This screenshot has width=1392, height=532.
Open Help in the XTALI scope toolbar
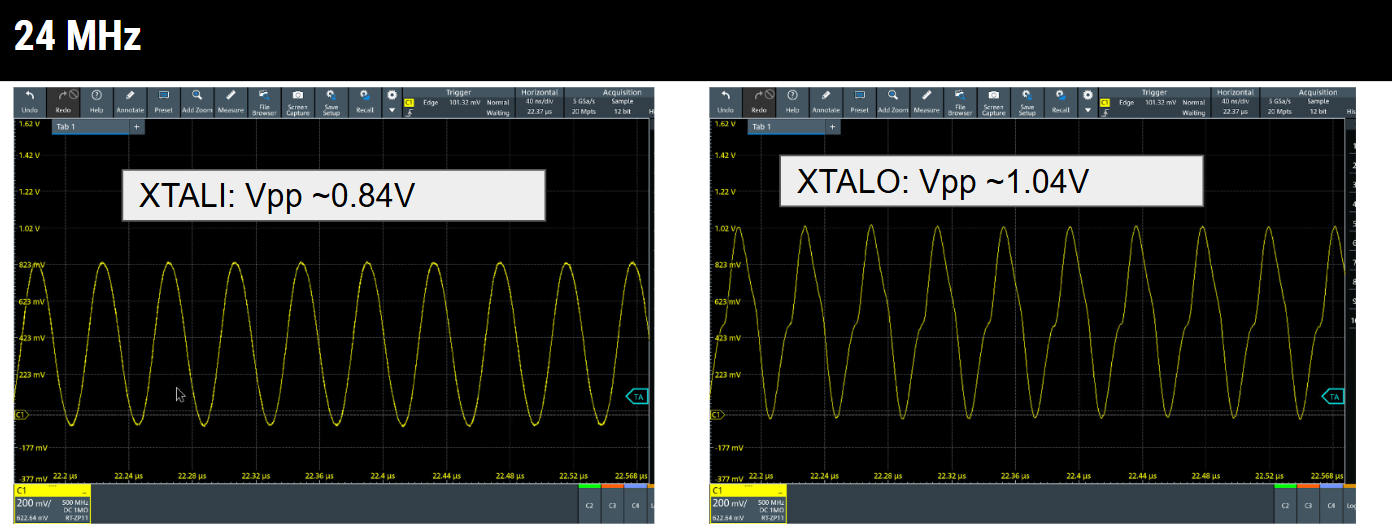(x=97, y=101)
